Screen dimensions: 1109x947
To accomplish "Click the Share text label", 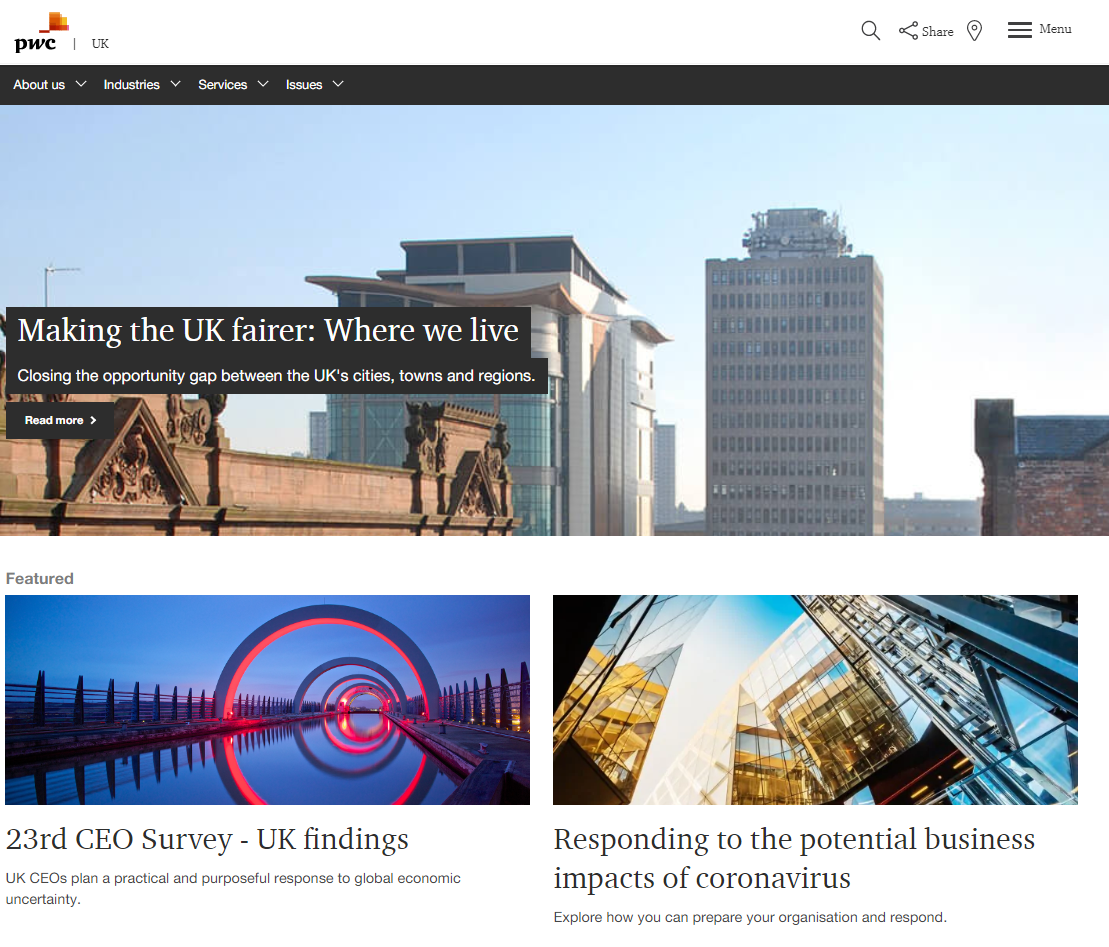I will 938,32.
